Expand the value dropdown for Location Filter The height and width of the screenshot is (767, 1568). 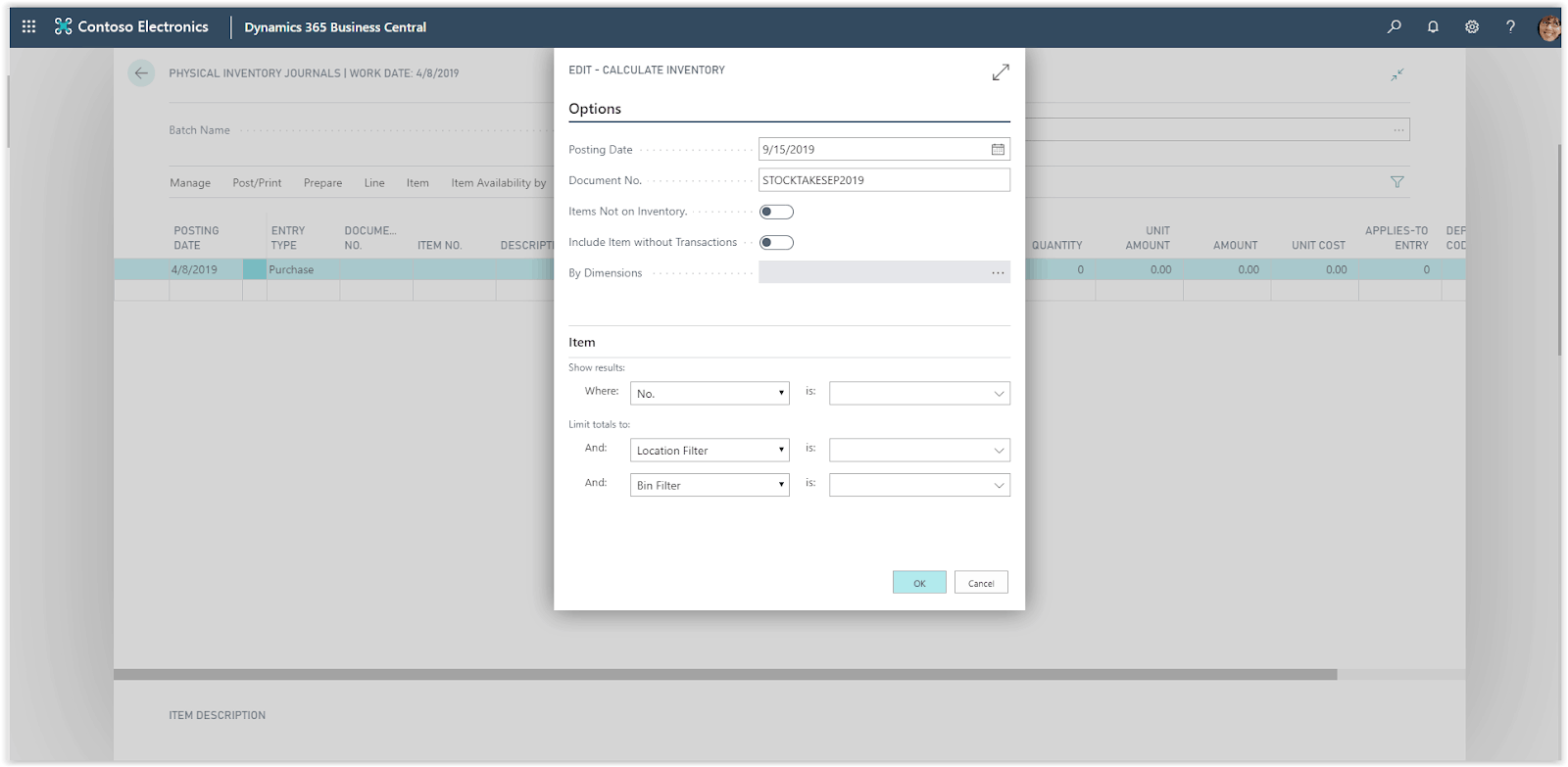click(999, 451)
